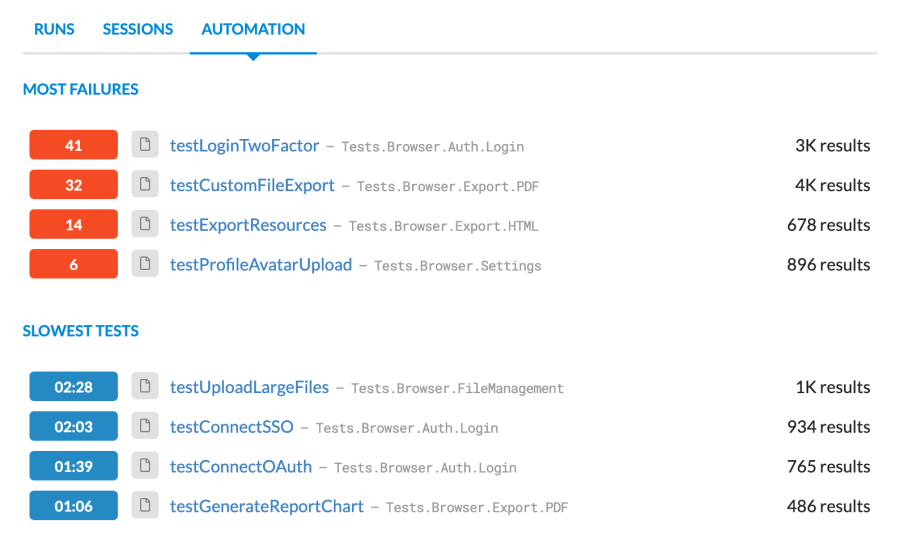Click the red 41 failures badge
The image size is (900, 540).
[x=73, y=145]
